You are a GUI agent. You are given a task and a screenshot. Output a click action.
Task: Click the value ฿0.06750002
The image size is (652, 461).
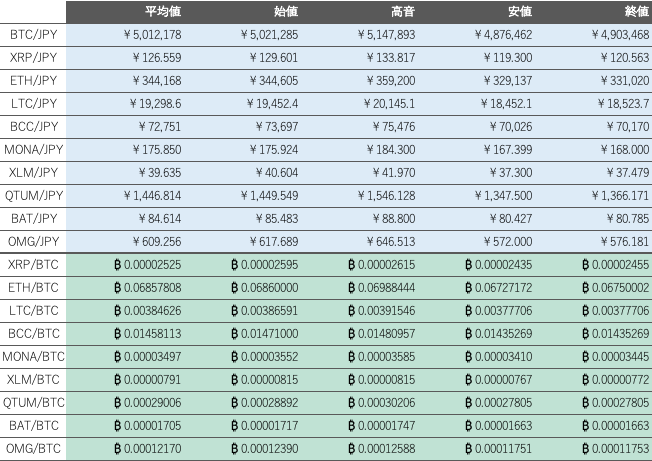[x=615, y=287]
